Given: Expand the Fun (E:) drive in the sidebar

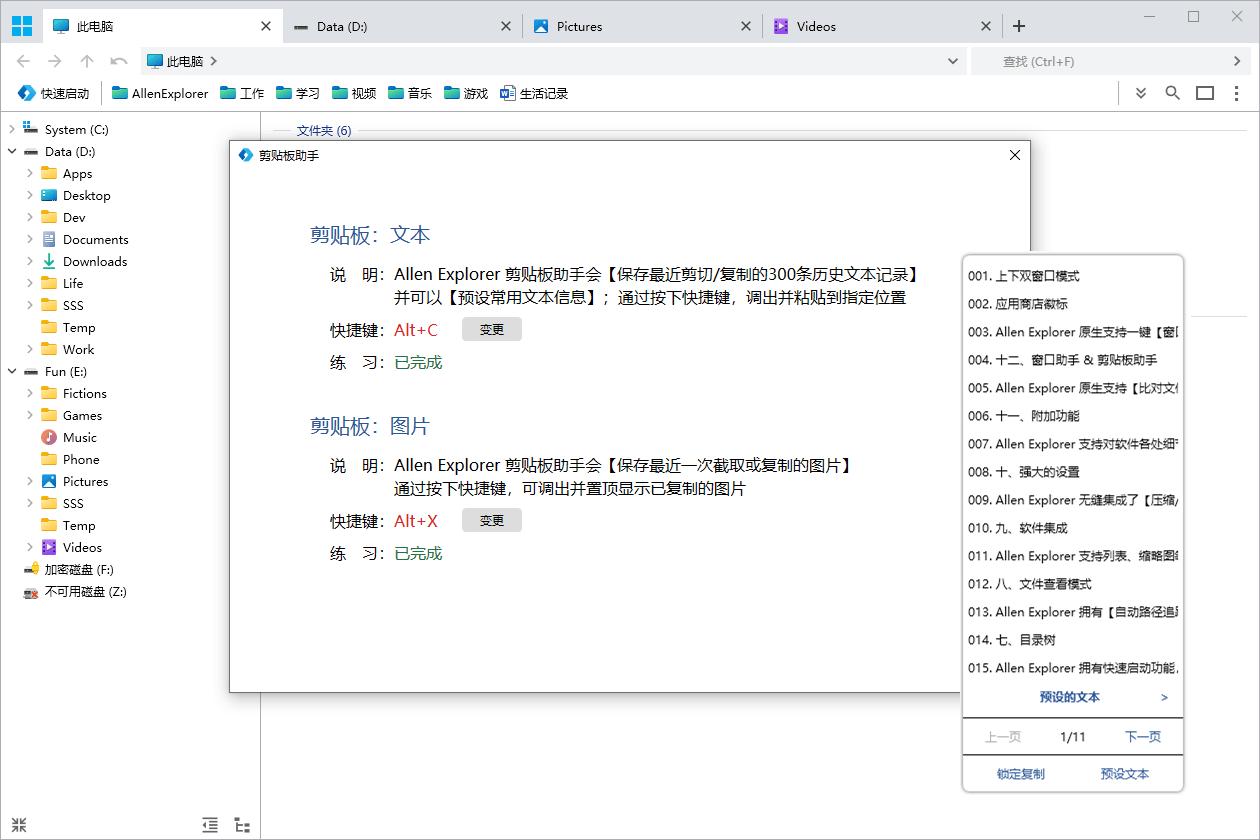Looking at the screenshot, I should point(10,371).
